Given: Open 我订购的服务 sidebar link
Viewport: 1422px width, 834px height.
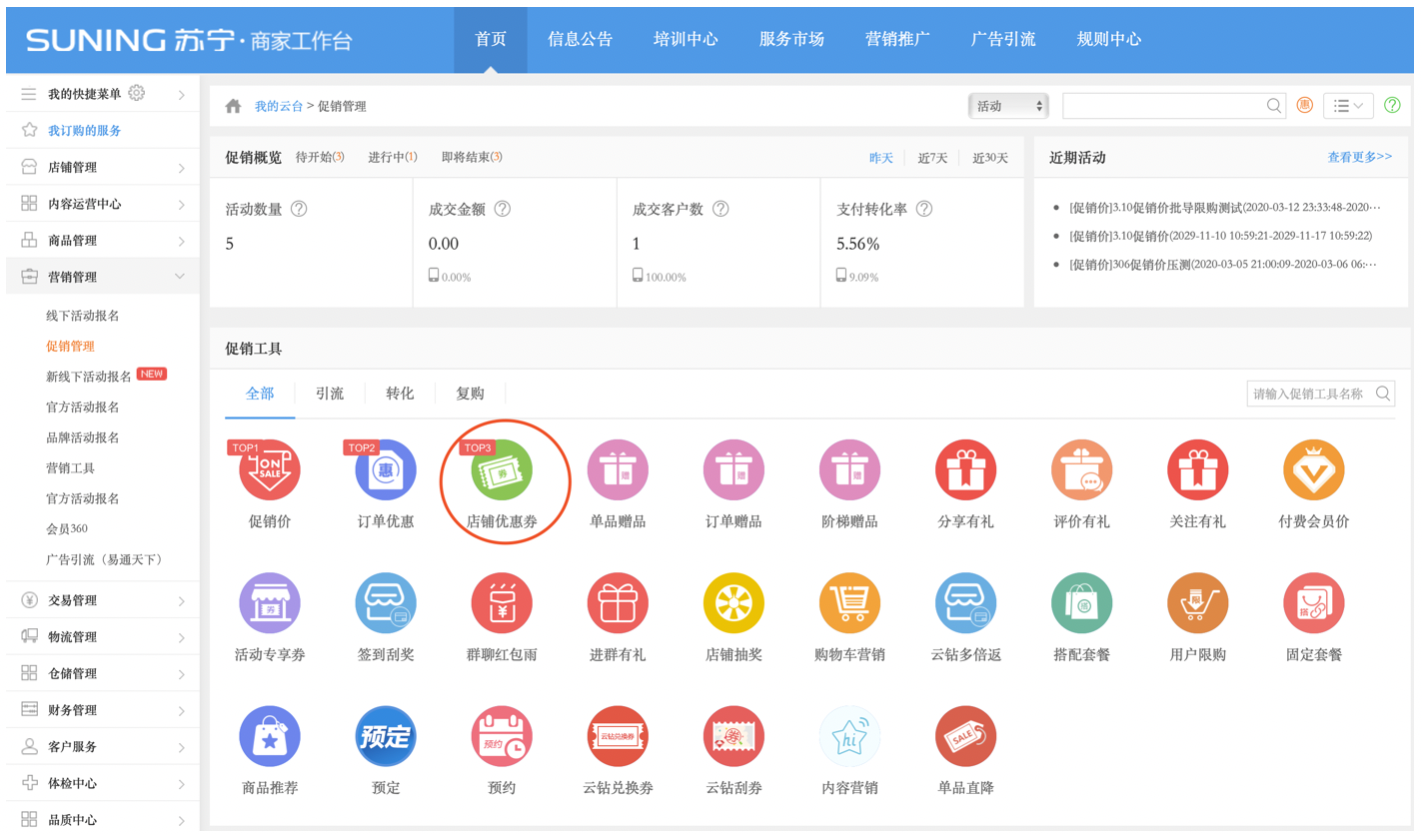Looking at the screenshot, I should pos(85,131).
